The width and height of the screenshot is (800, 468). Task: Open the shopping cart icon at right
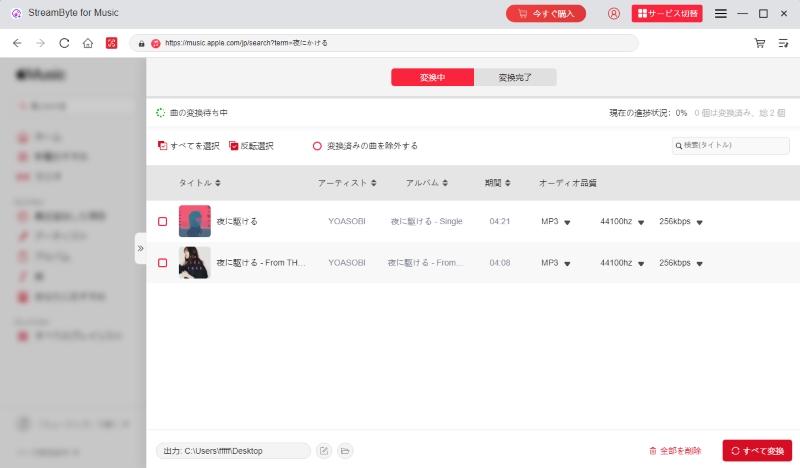pyautogui.click(x=760, y=43)
